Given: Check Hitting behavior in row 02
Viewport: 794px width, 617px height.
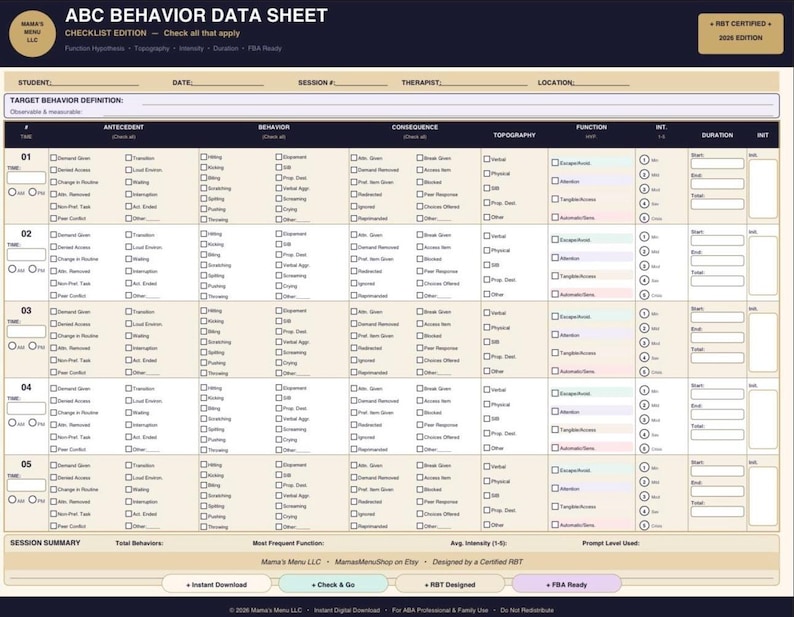Looking at the screenshot, I should [204, 234].
